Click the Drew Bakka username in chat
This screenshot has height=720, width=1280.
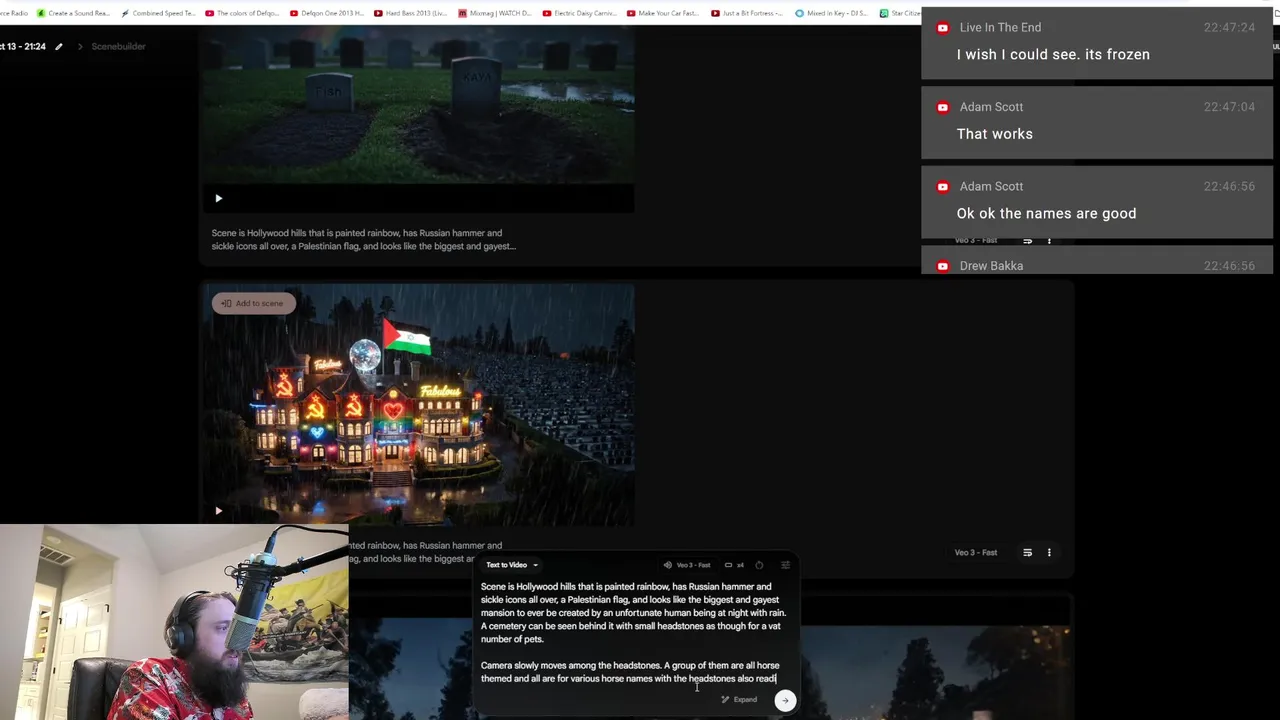click(991, 266)
